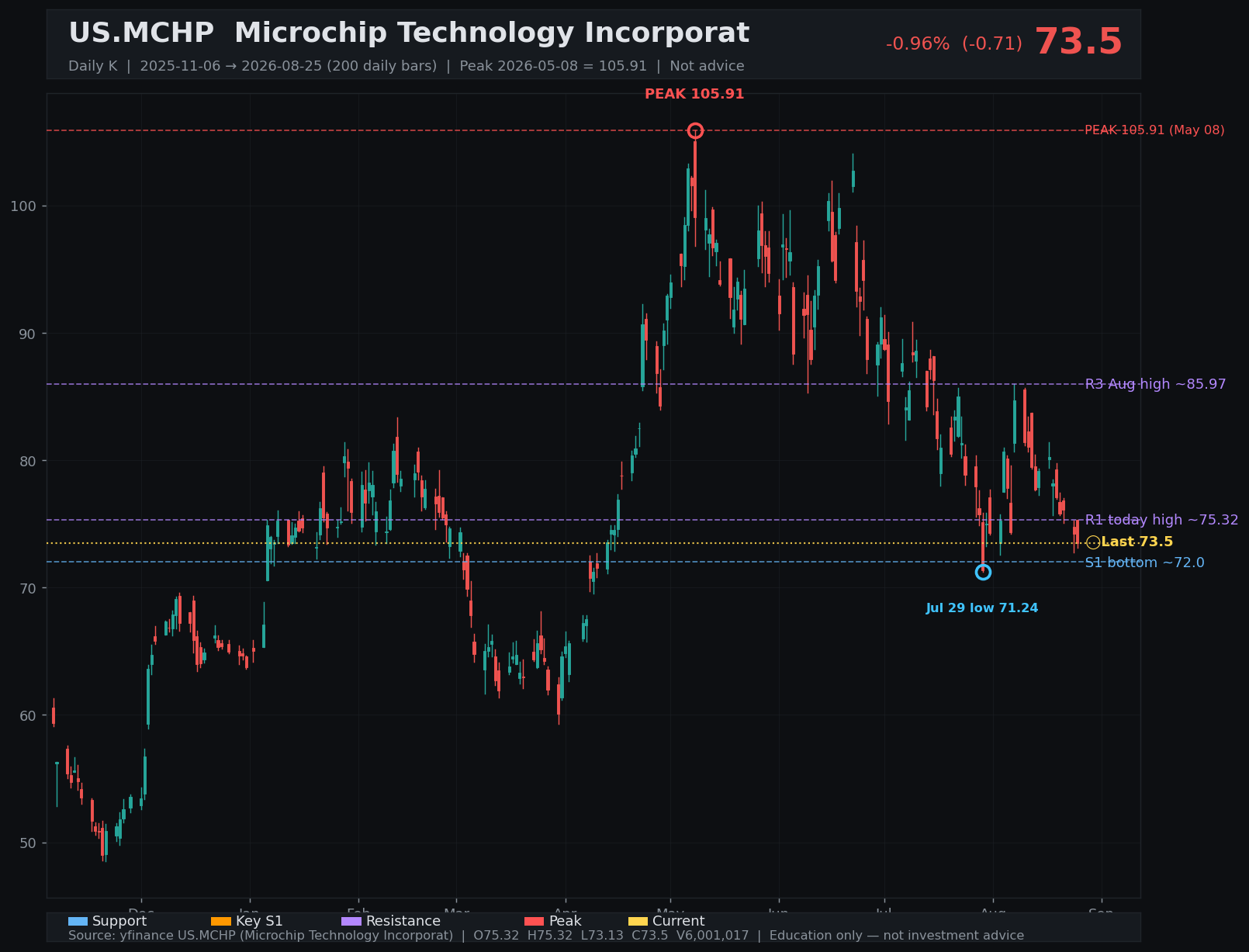Click the y-axis label 50
Screen dimensions: 1249x952
click(28, 843)
